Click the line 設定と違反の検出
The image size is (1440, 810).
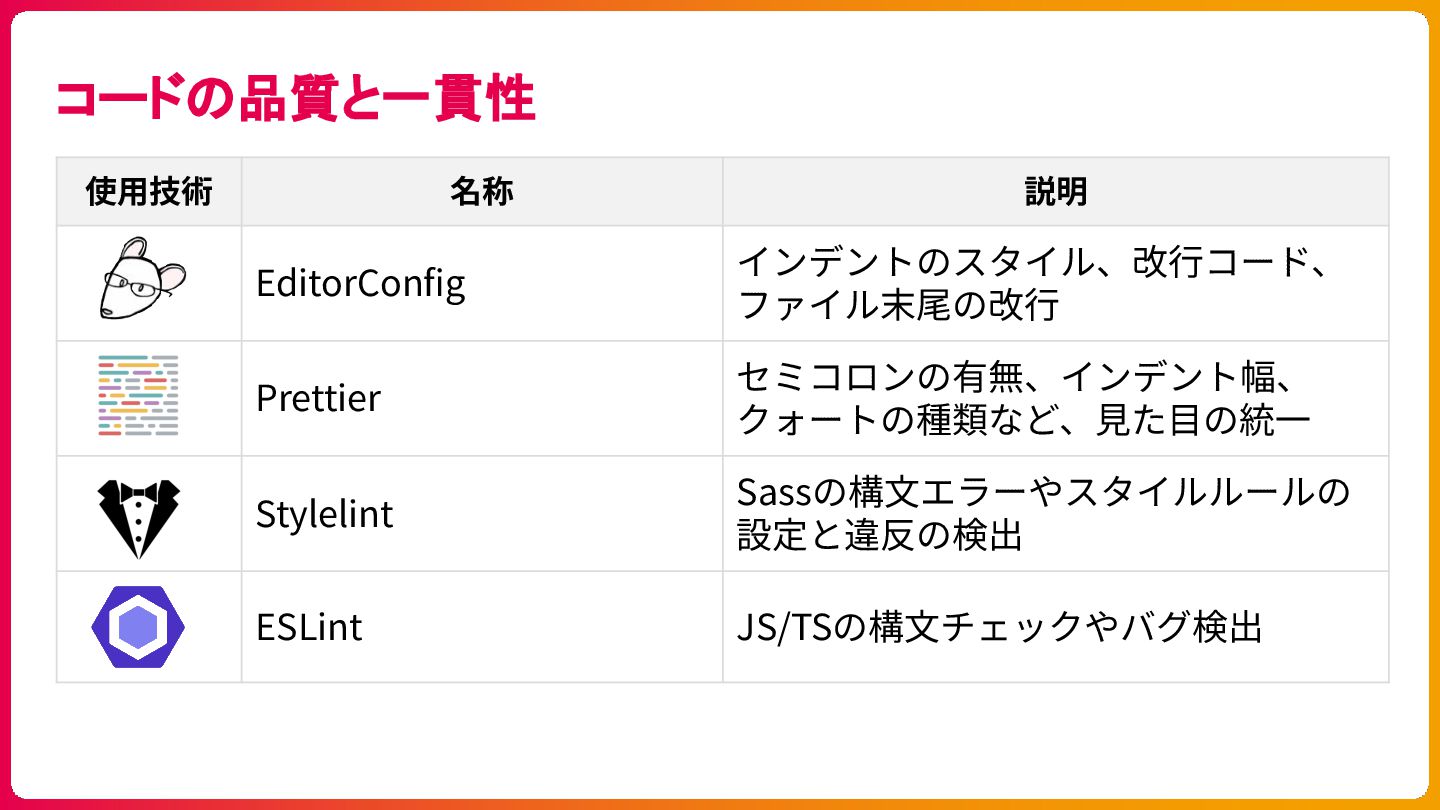tap(879, 536)
